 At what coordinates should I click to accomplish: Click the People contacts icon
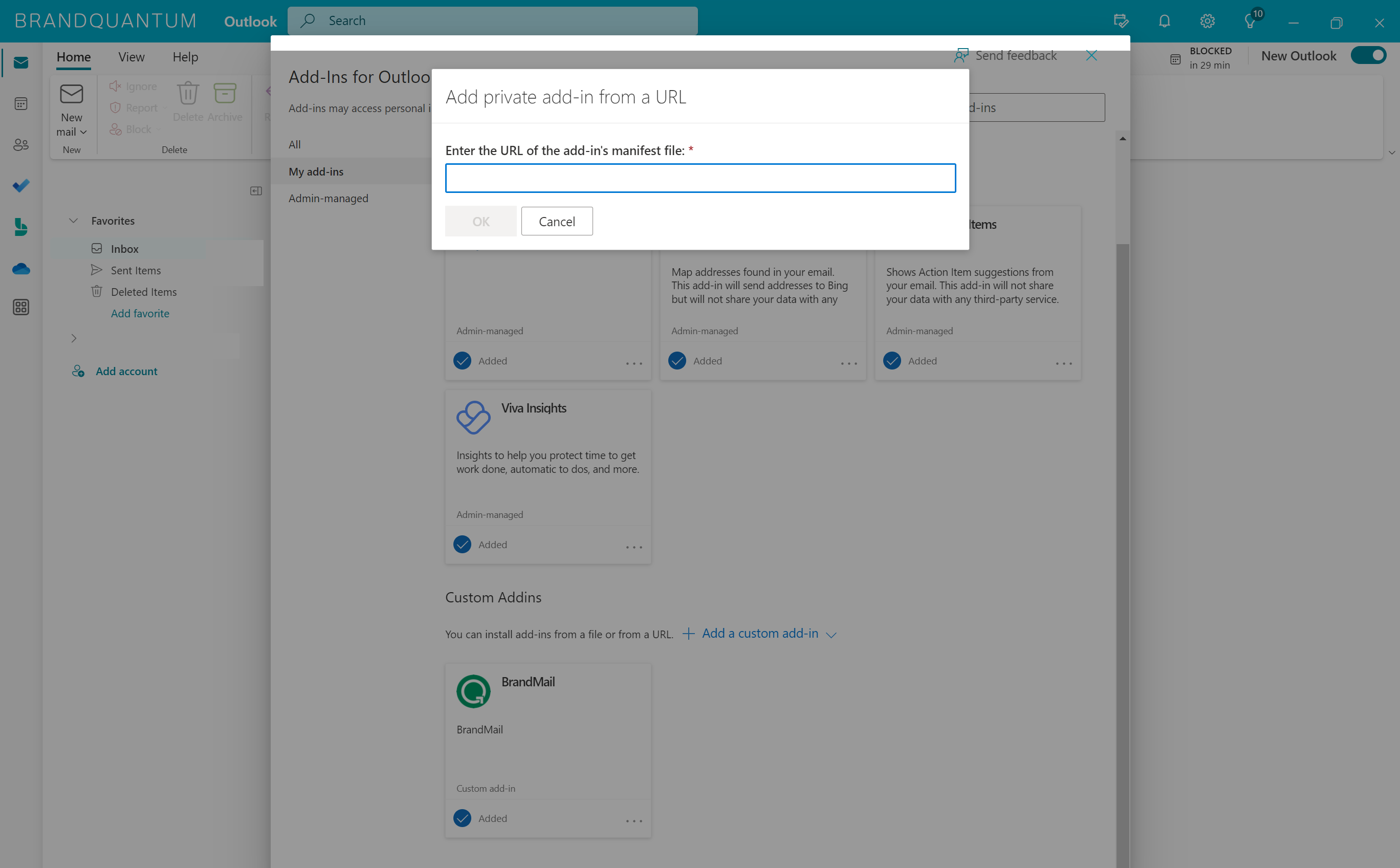click(x=22, y=144)
